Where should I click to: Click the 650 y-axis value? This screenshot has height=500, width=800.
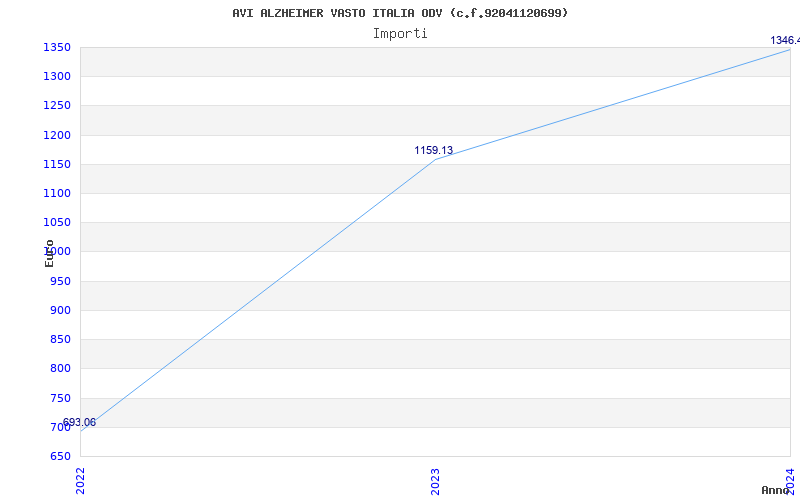(x=60, y=456)
